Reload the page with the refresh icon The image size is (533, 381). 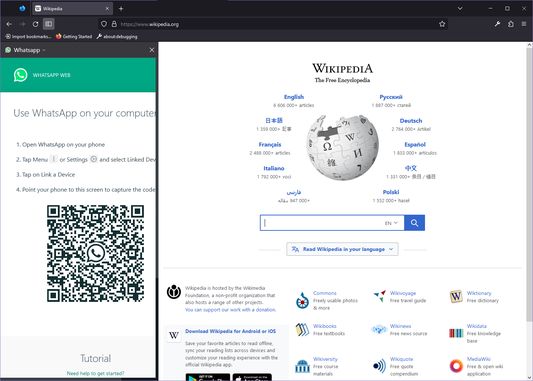[35, 24]
